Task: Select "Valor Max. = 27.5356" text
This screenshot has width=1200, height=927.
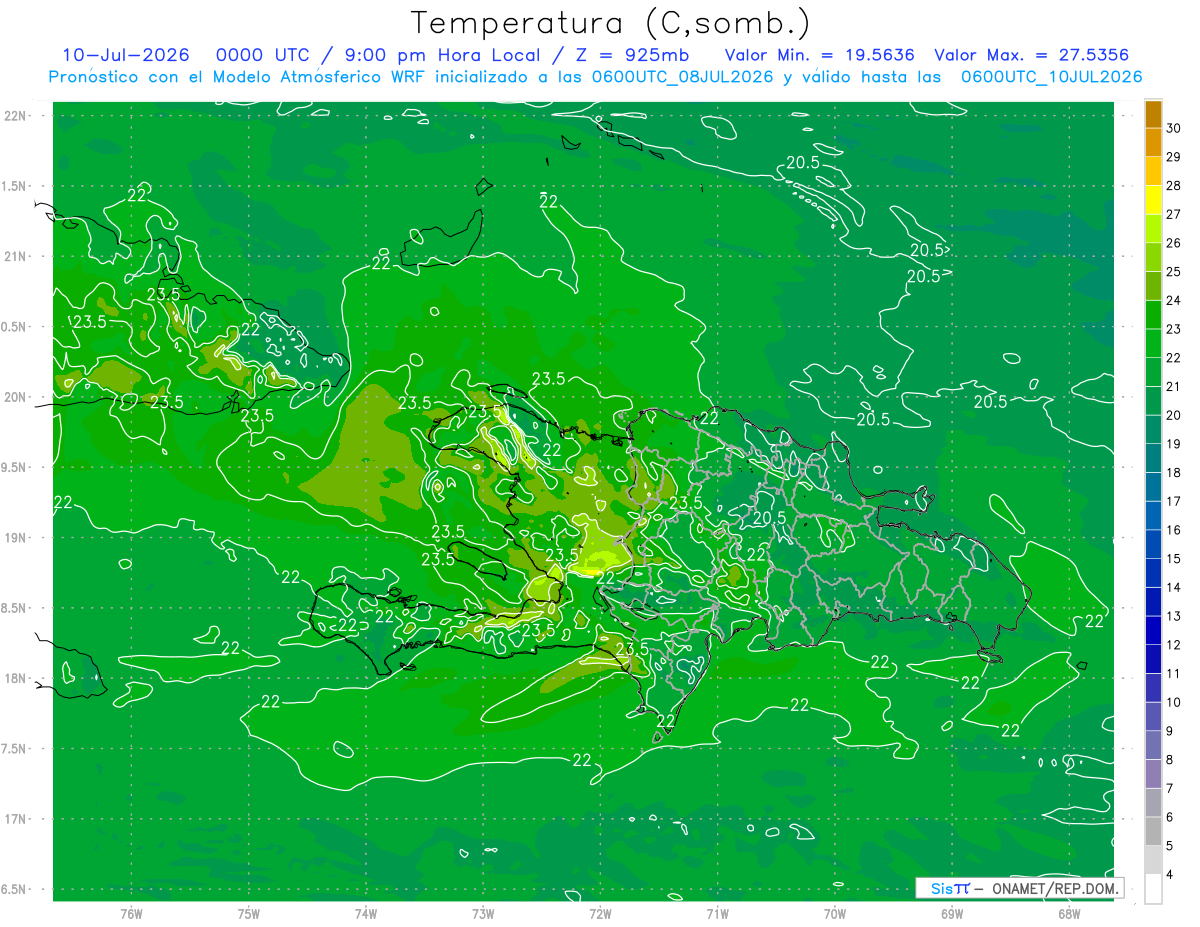Action: tap(1034, 55)
